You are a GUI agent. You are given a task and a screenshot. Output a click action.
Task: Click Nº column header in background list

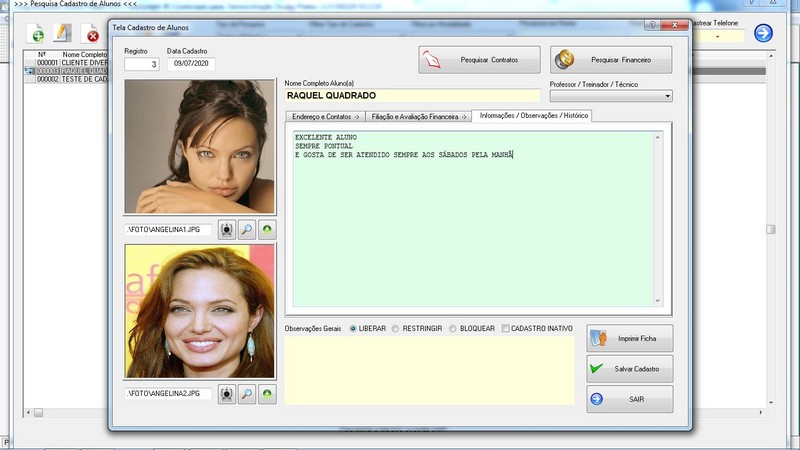click(42, 54)
